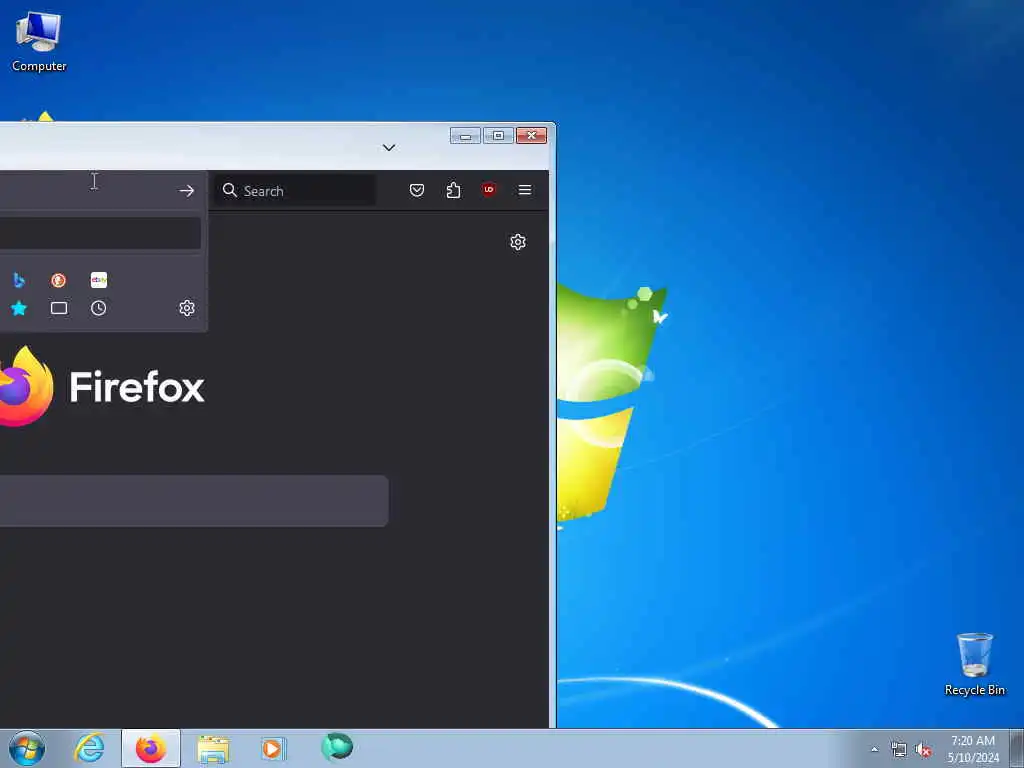
Task: Click the Go arrow in the address bar
Action: [187, 191]
